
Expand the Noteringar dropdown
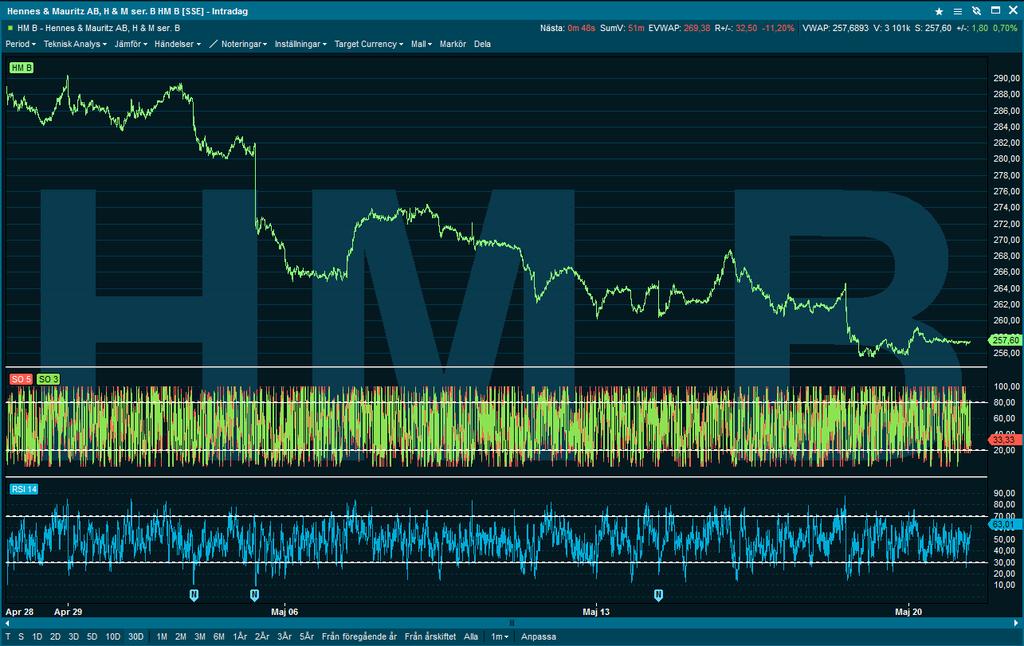pyautogui.click(x=244, y=44)
